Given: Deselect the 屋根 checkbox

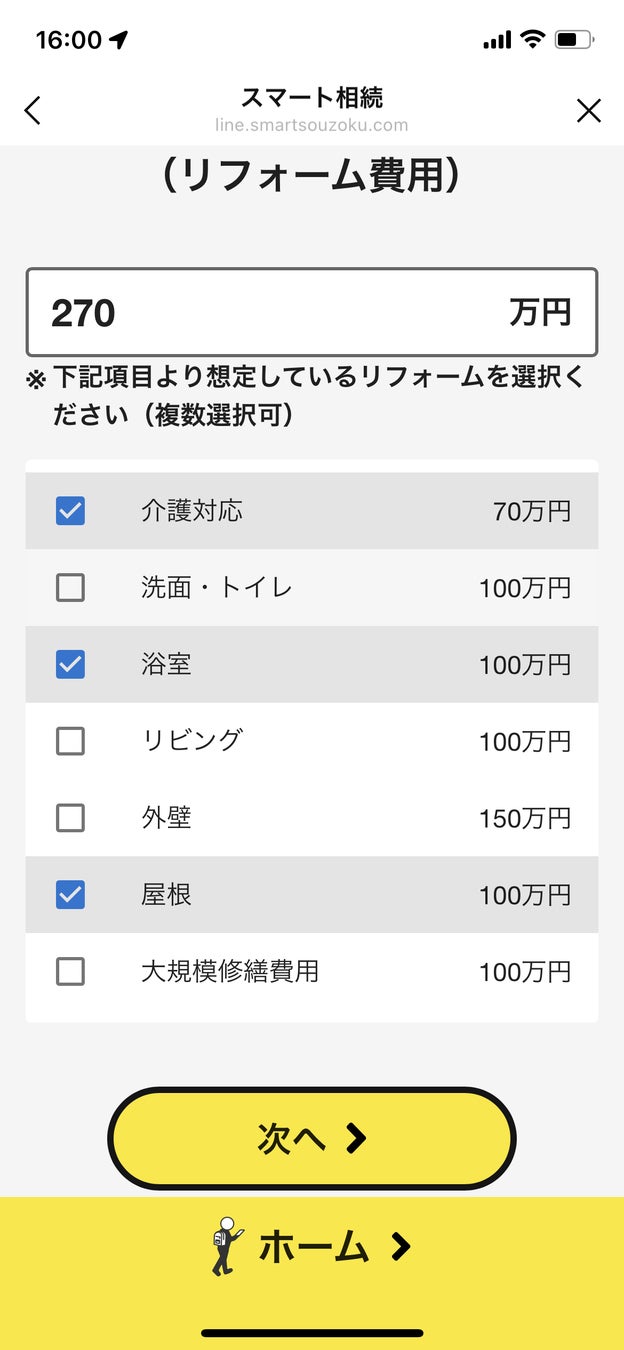Looking at the screenshot, I should click(x=70, y=895).
